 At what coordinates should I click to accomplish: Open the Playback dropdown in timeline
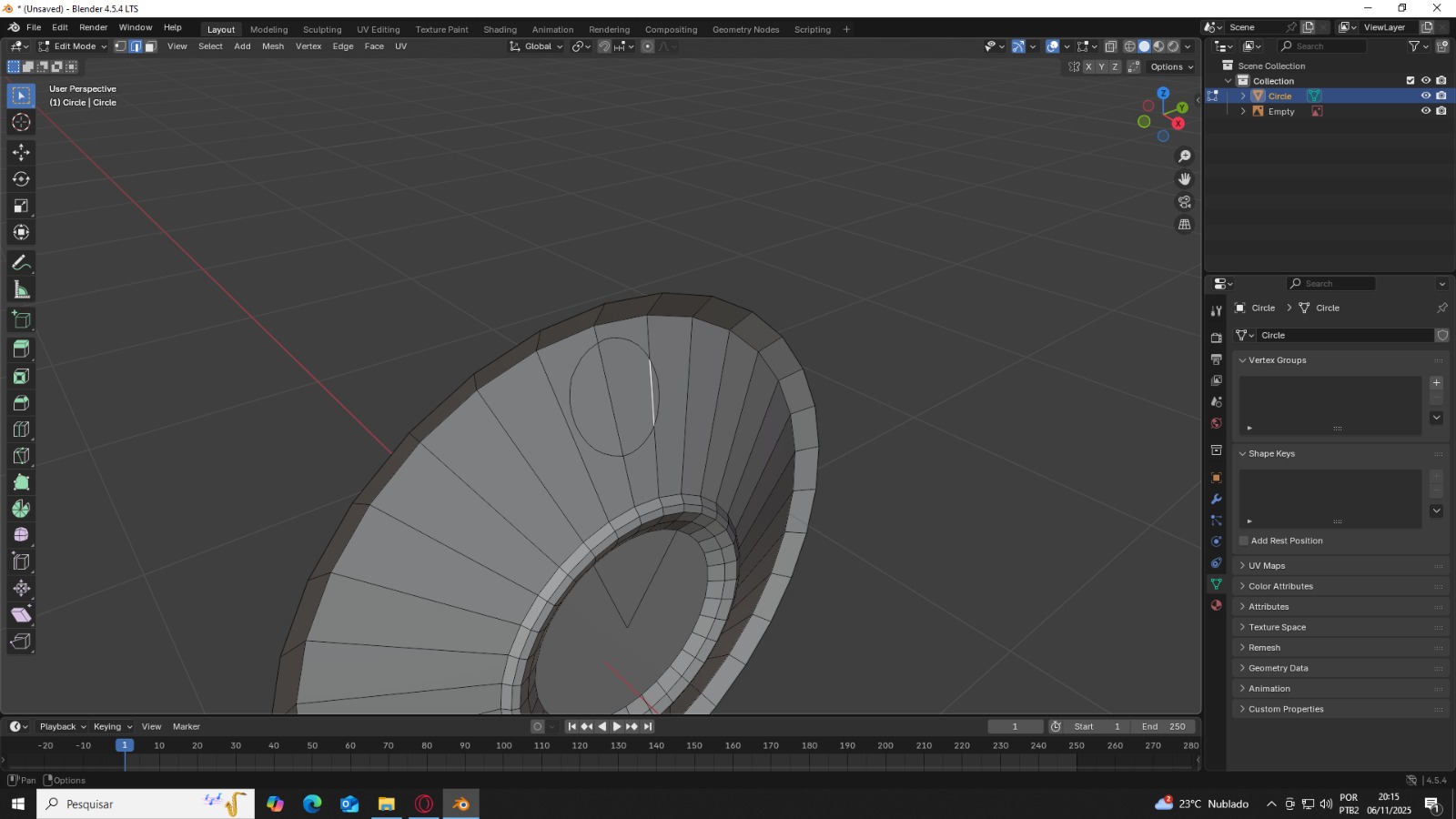[63, 726]
